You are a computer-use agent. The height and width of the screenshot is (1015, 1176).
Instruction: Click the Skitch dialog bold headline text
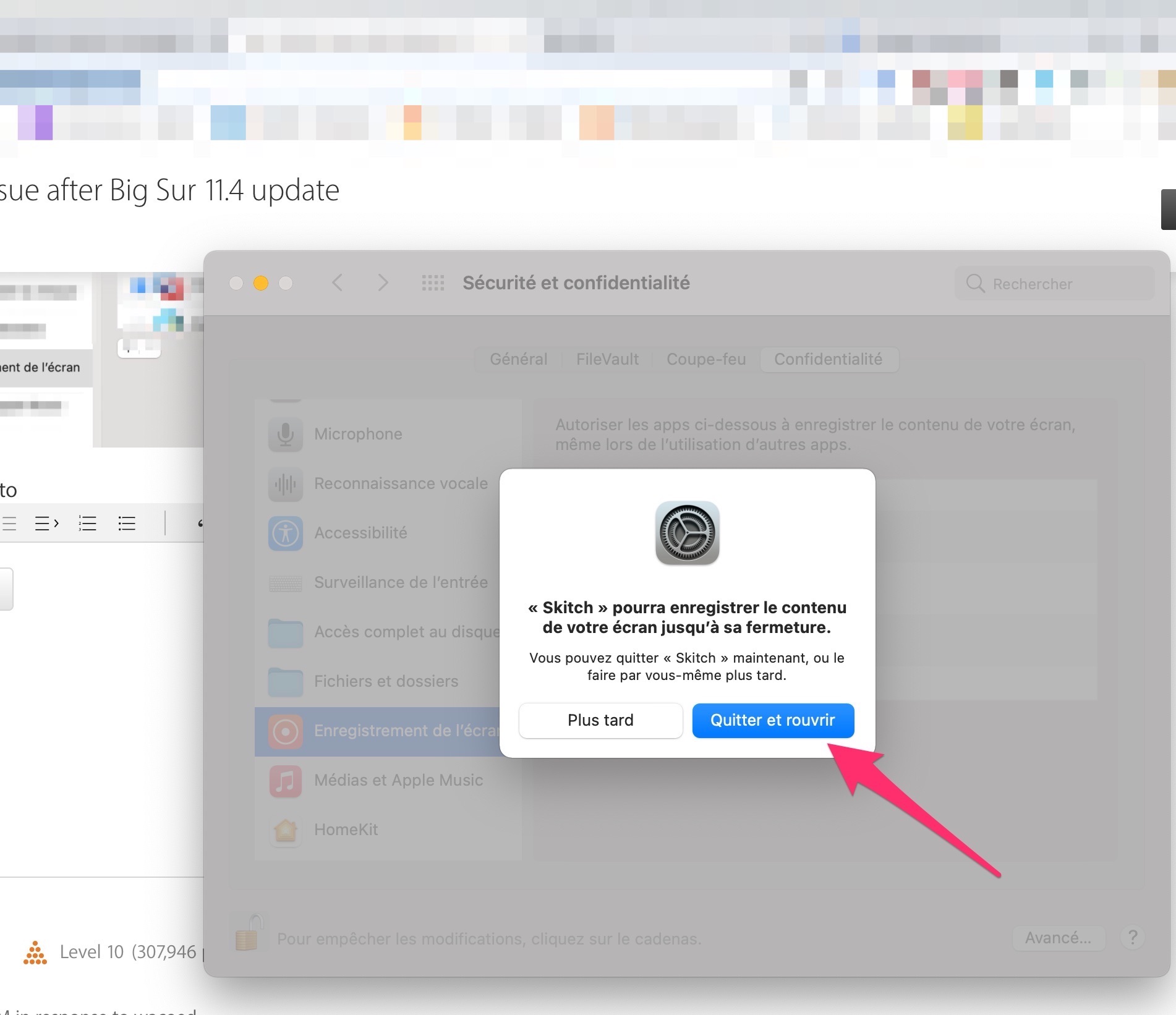(x=687, y=618)
